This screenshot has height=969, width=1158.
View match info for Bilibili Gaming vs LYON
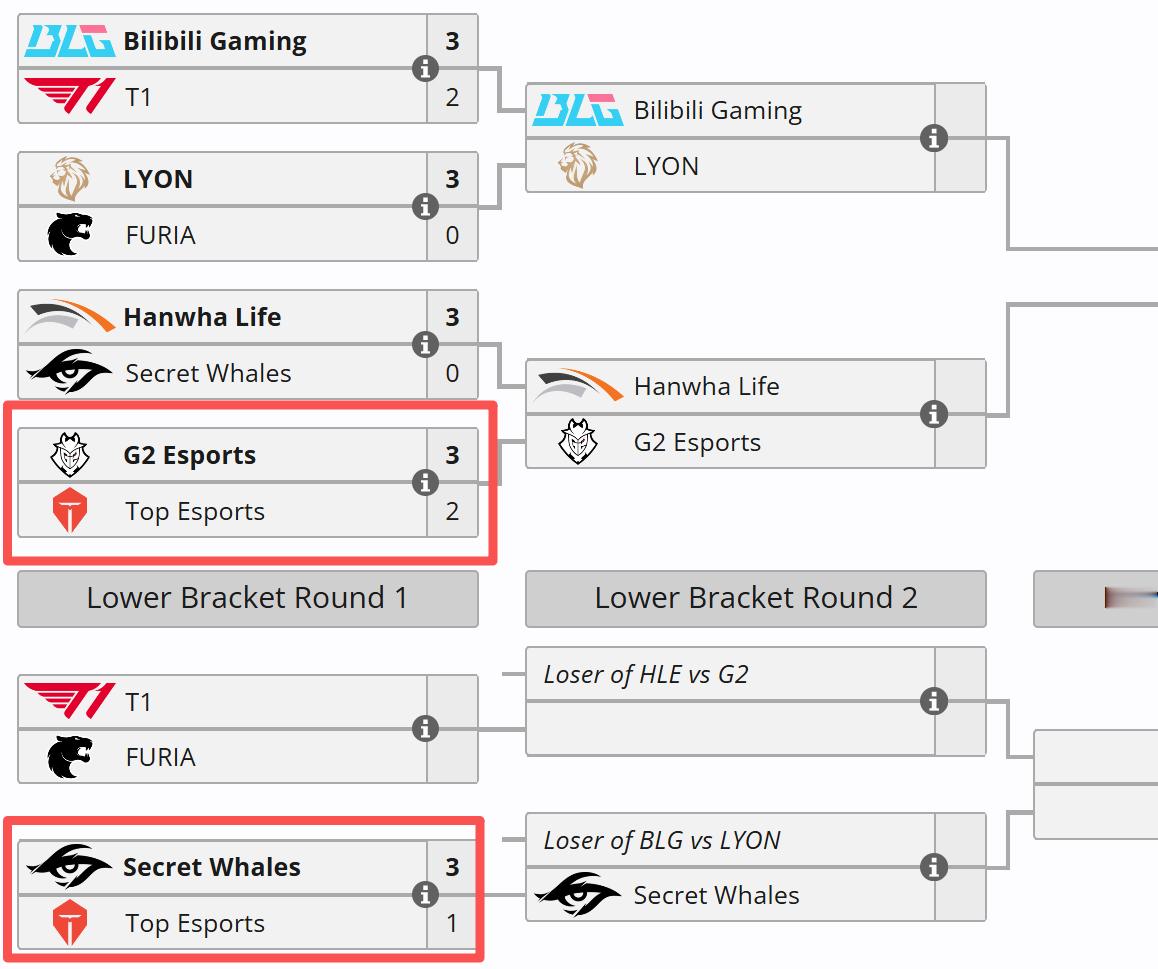(x=933, y=138)
